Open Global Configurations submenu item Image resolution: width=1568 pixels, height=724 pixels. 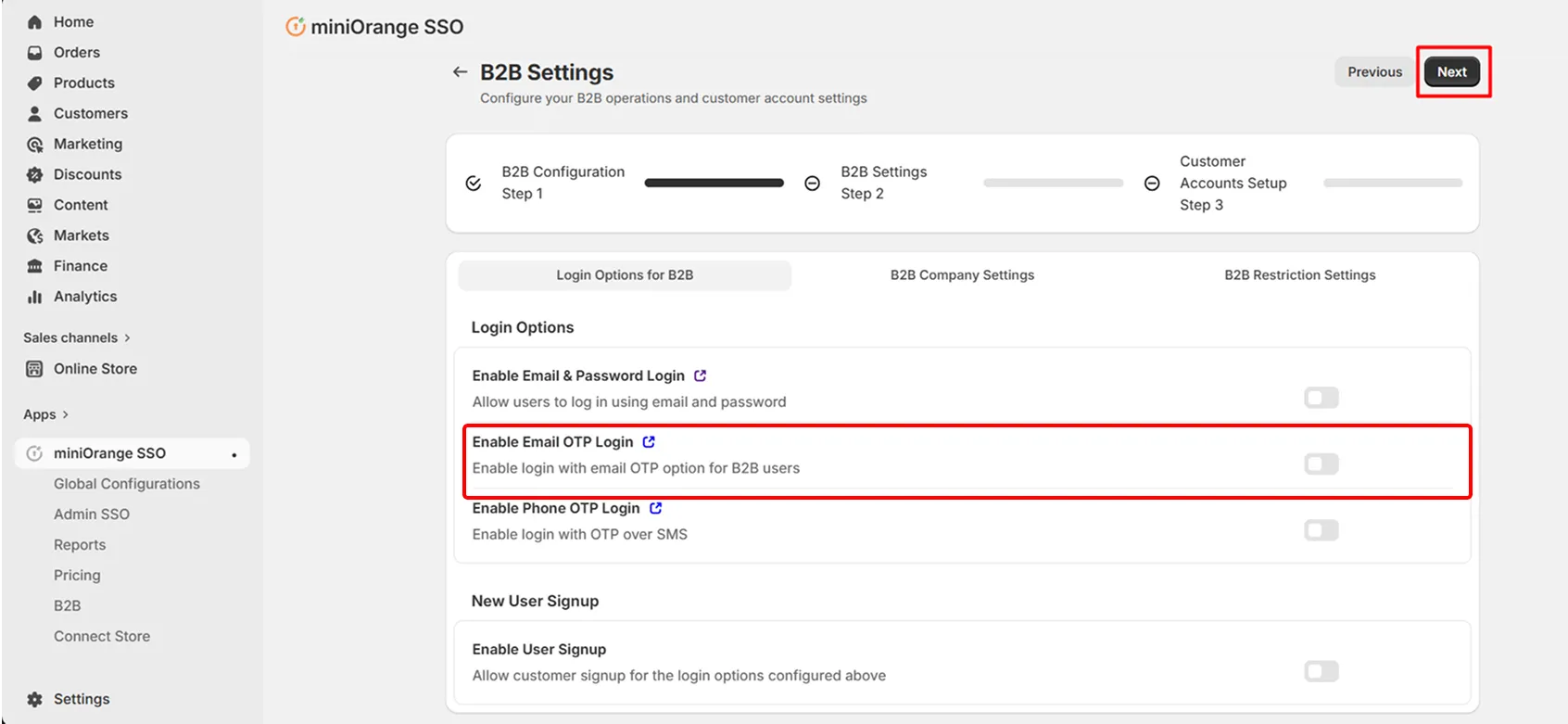tap(127, 484)
